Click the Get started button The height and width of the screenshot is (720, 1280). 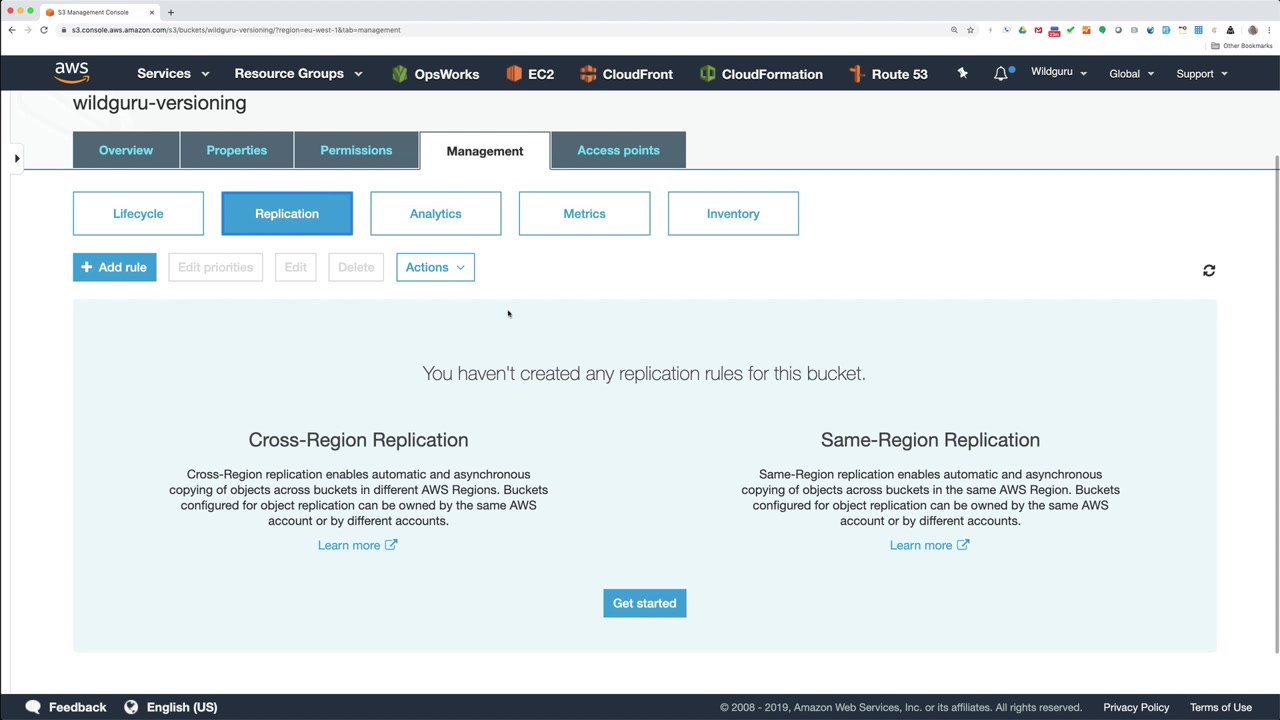645,603
